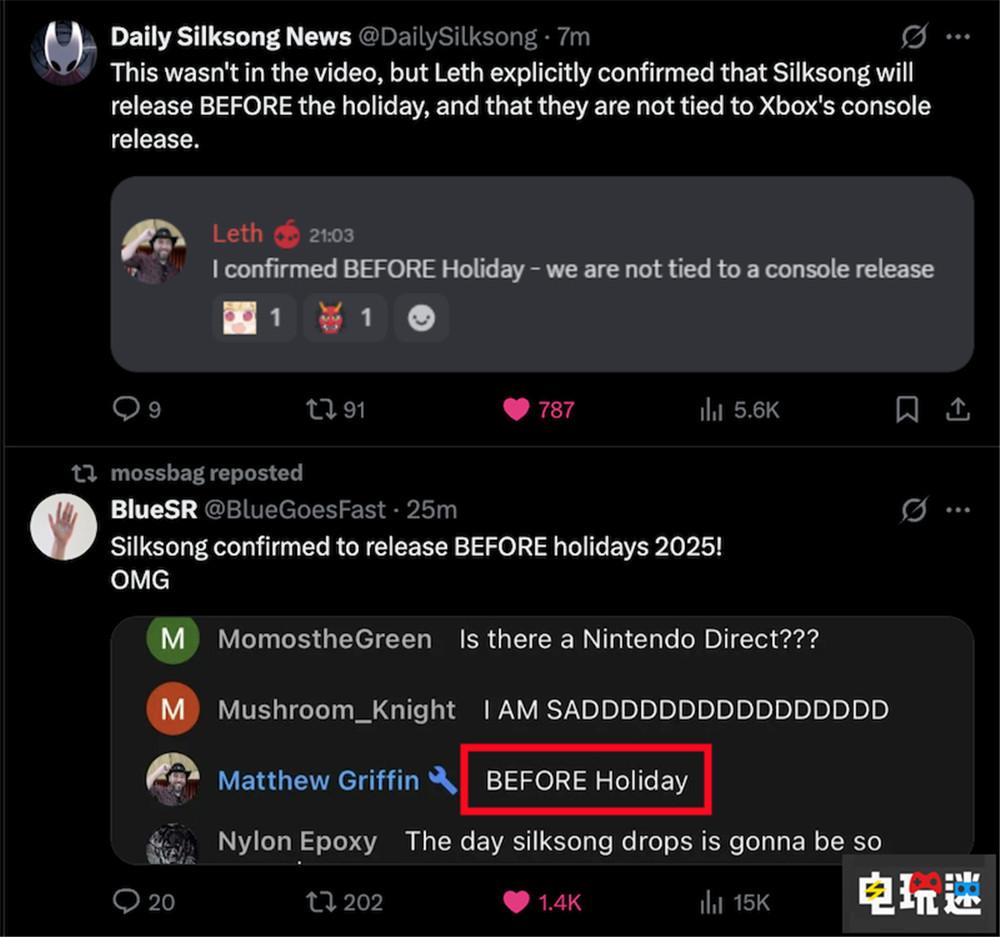Open Daily Silksong News profile picture
The height and width of the screenshot is (937, 1000).
(64, 51)
